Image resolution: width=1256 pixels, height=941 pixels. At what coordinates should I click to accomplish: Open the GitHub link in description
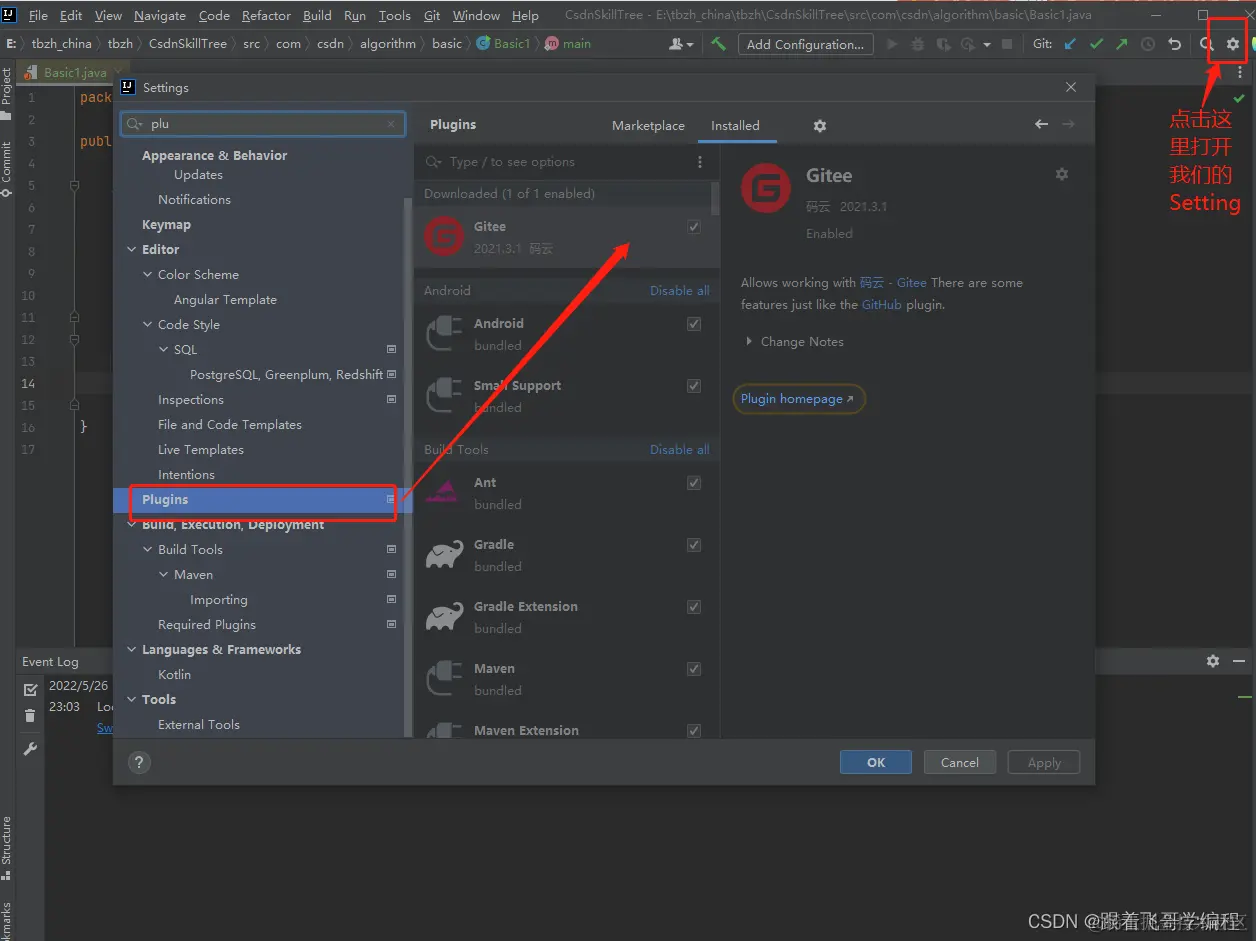(882, 305)
